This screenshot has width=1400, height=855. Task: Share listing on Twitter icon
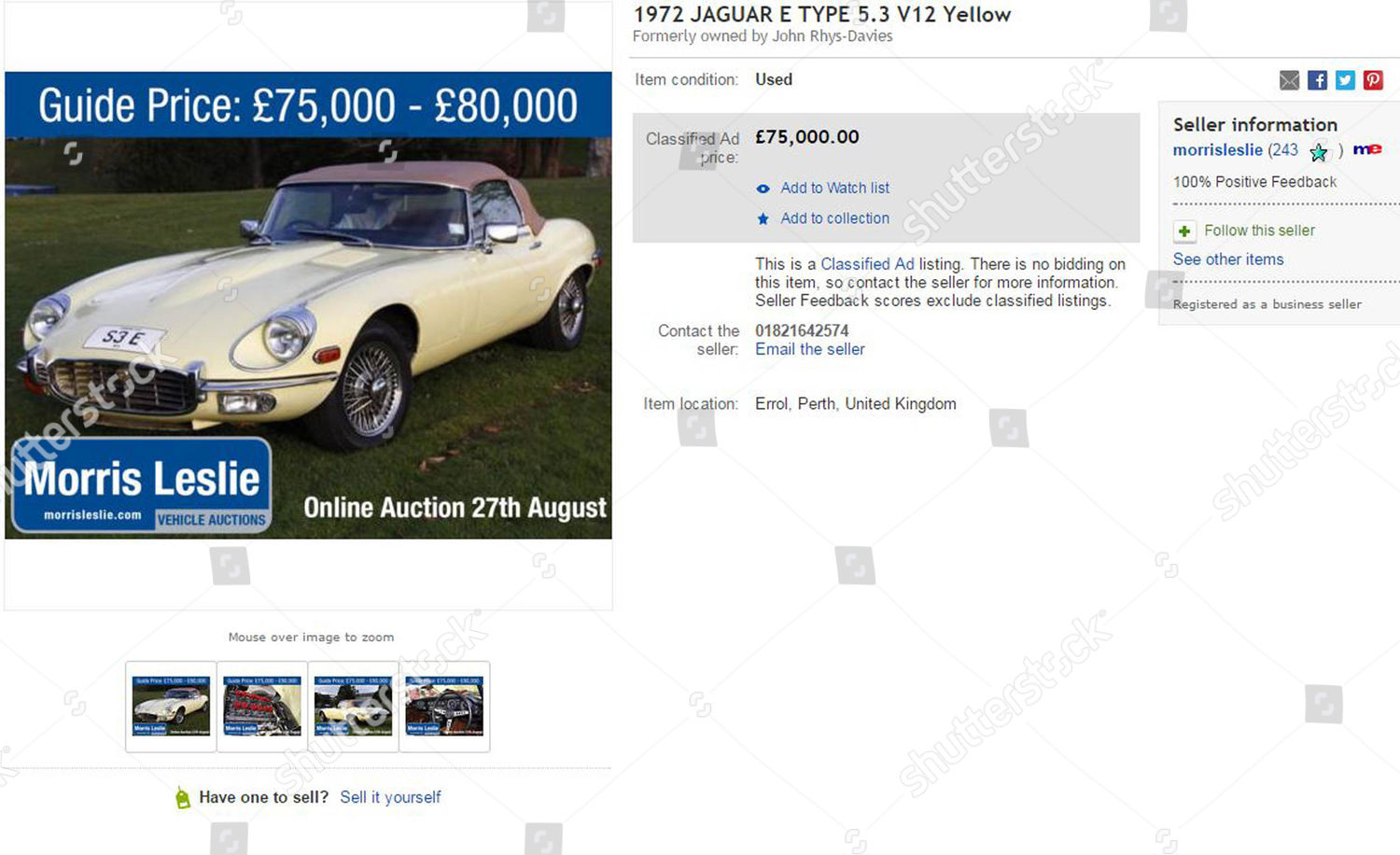1345,80
